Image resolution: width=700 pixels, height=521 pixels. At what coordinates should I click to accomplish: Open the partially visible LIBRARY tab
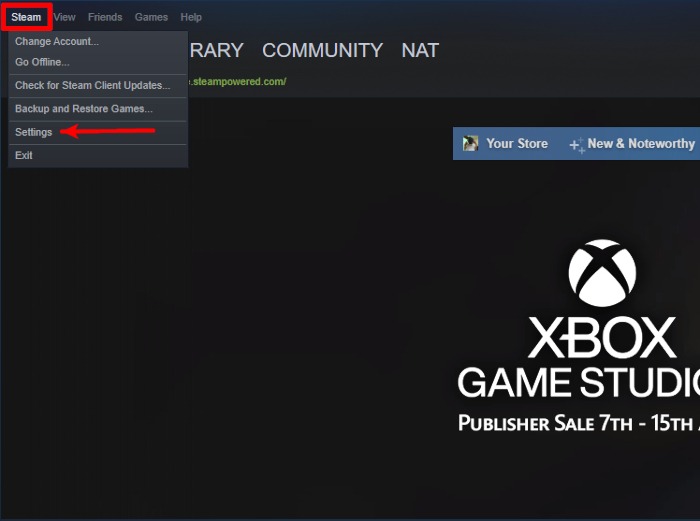[217, 50]
